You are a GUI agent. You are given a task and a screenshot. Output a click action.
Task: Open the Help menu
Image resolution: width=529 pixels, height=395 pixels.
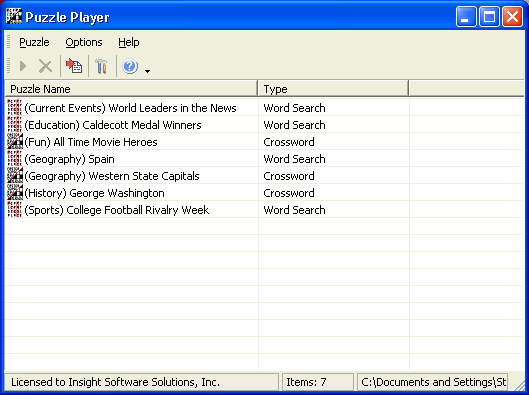pos(129,42)
